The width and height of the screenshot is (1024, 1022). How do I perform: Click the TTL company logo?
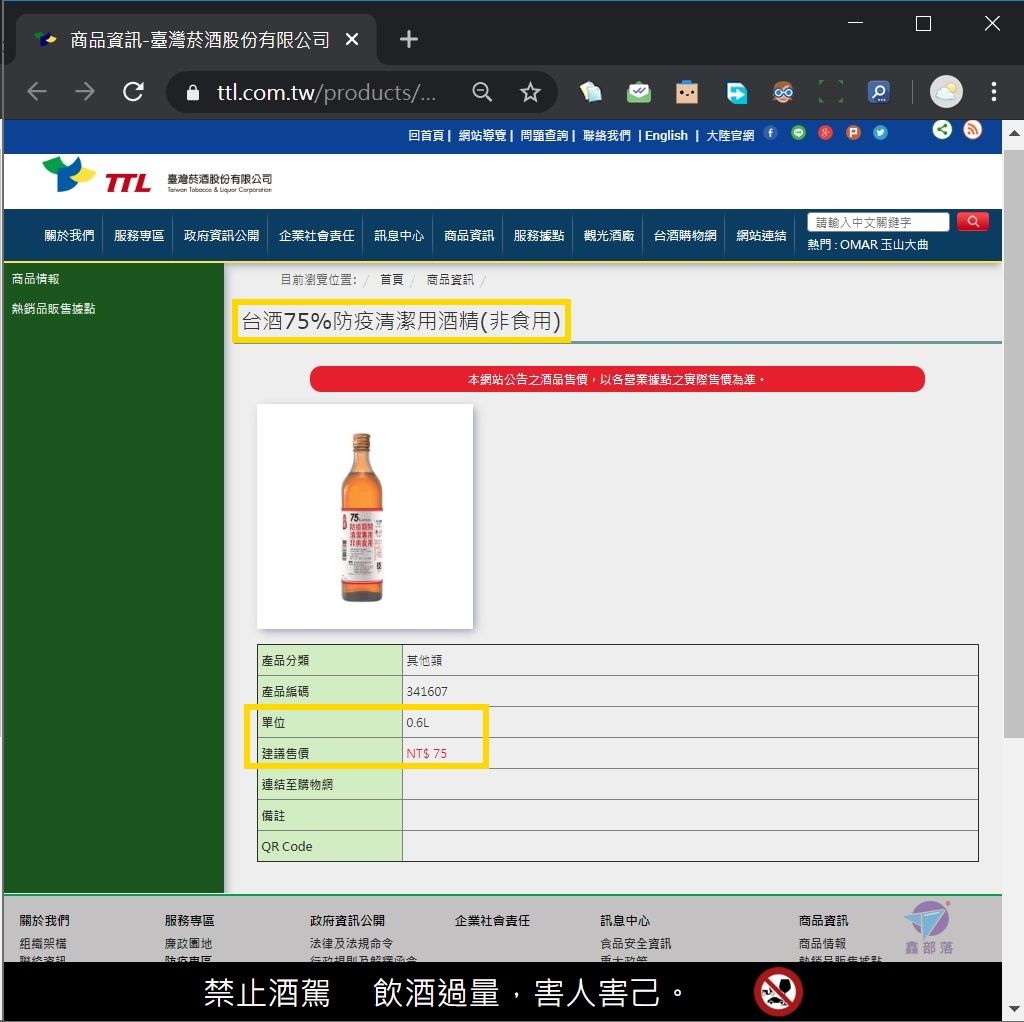(x=157, y=176)
